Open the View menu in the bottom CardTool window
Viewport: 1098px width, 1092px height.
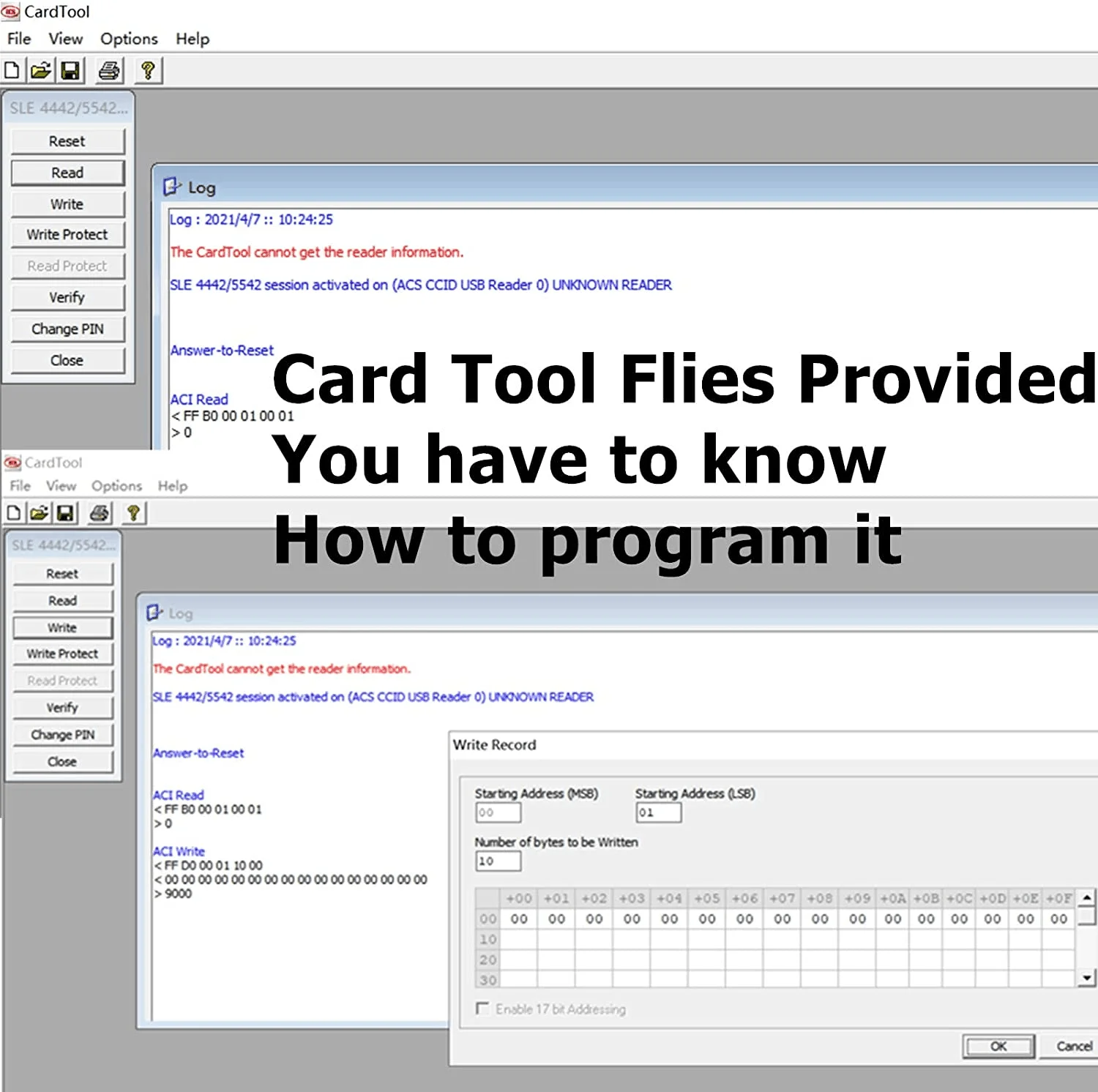point(61,486)
